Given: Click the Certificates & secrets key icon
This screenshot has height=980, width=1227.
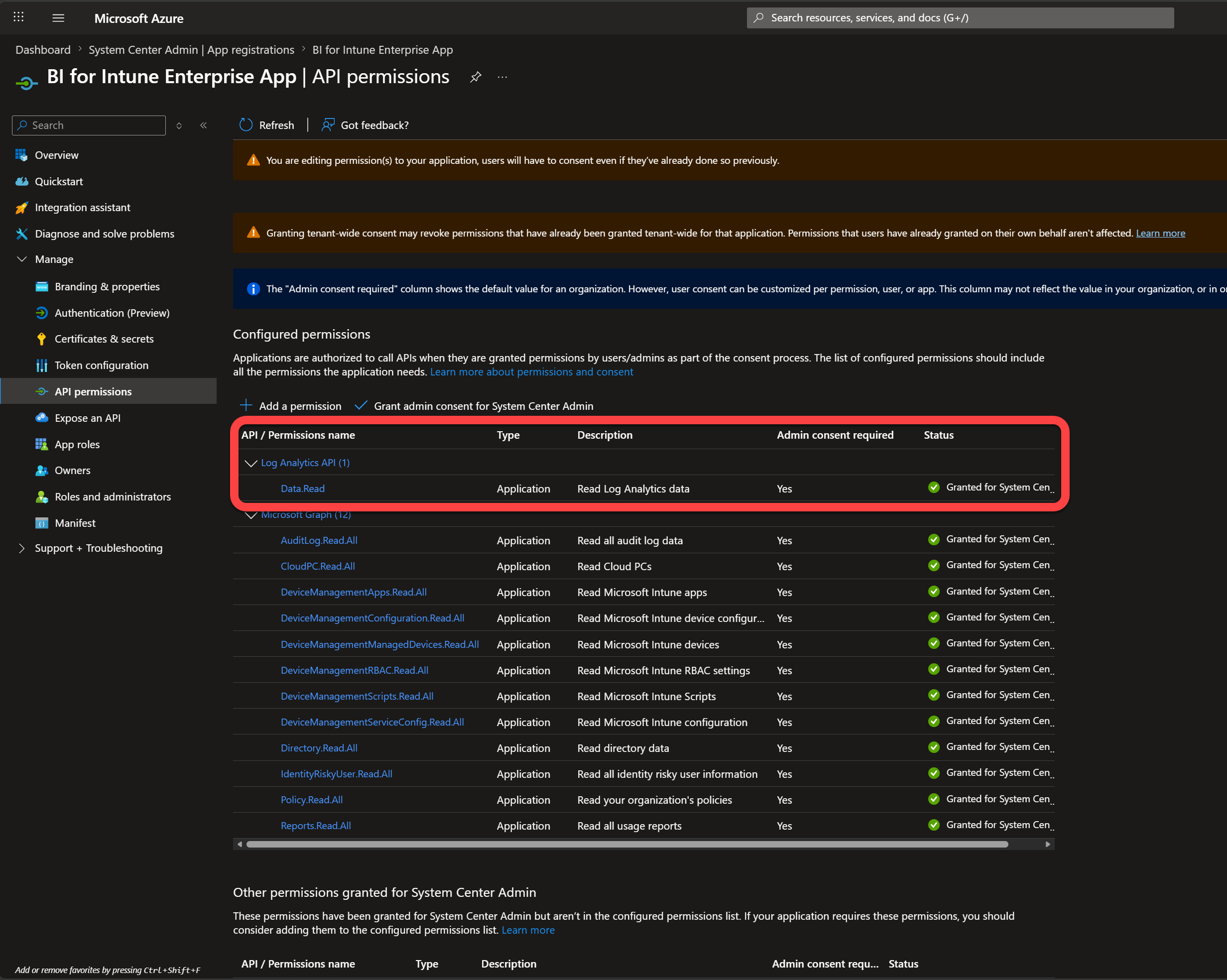Looking at the screenshot, I should coord(41,339).
